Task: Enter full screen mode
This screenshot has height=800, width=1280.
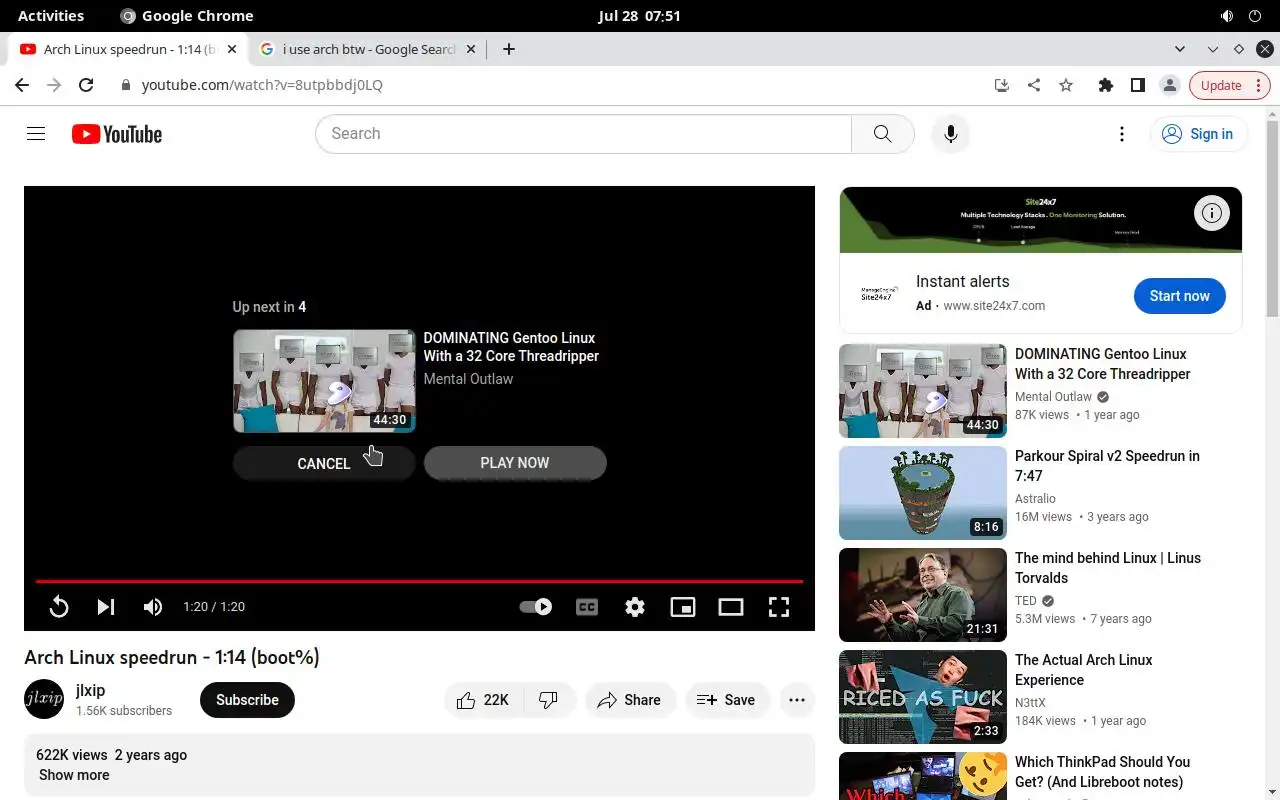Action: point(779,606)
